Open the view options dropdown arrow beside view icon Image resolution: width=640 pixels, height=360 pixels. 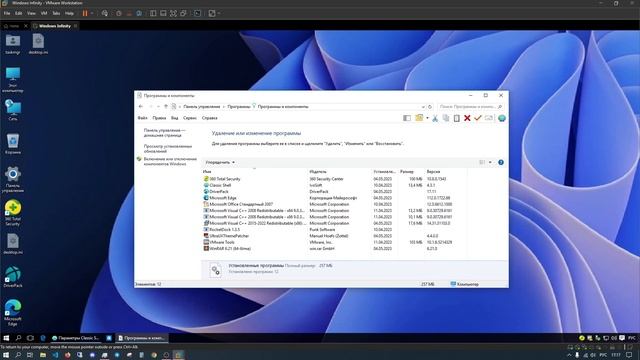point(490,162)
